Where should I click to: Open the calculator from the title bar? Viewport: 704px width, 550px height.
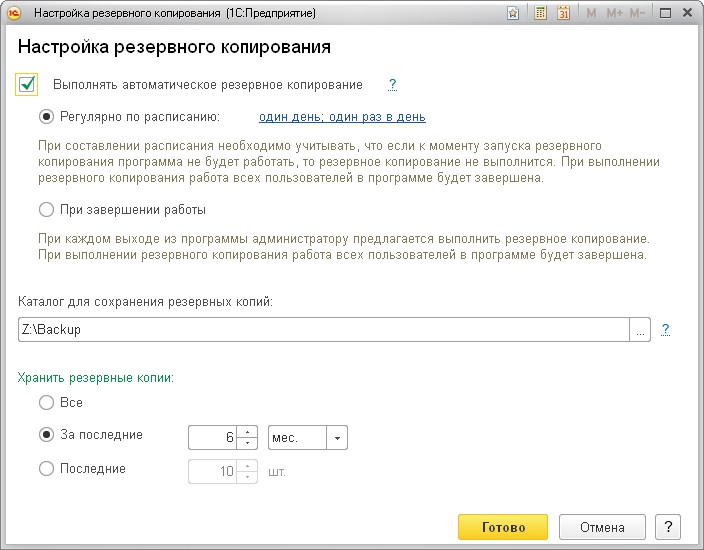coord(540,13)
